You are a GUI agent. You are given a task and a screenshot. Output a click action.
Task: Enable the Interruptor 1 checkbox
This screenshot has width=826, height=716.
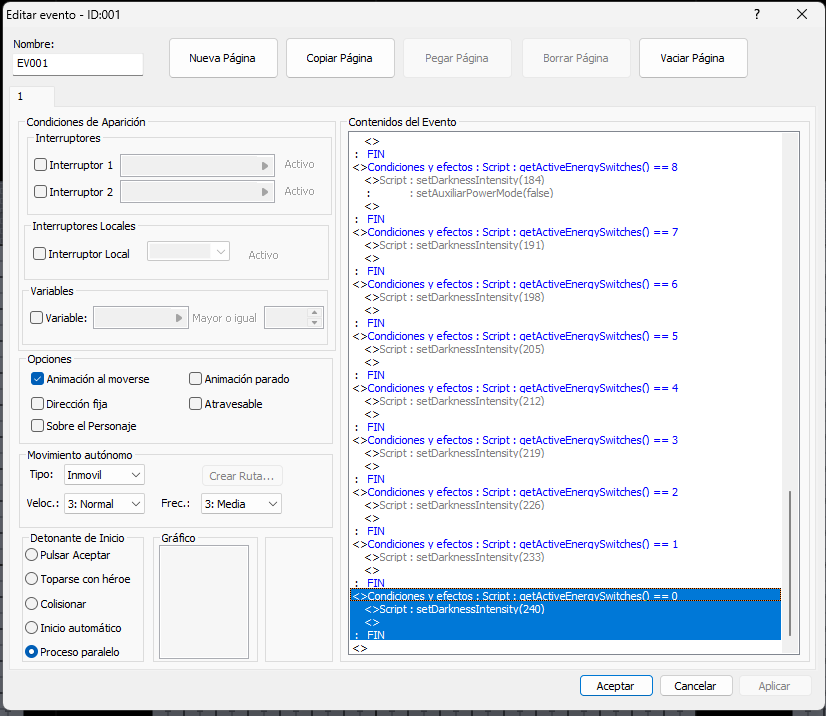tap(41, 165)
